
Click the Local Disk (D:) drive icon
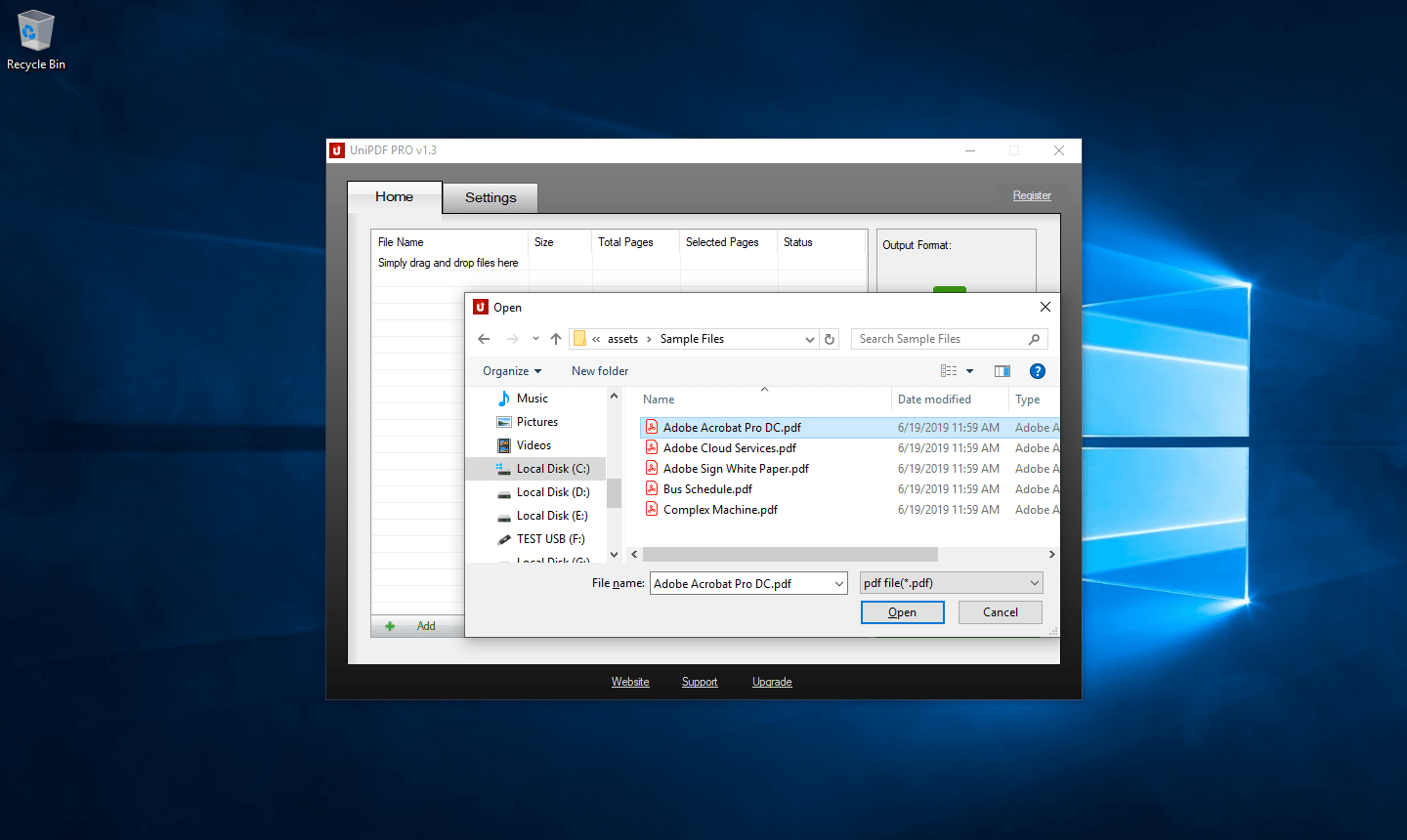(504, 492)
